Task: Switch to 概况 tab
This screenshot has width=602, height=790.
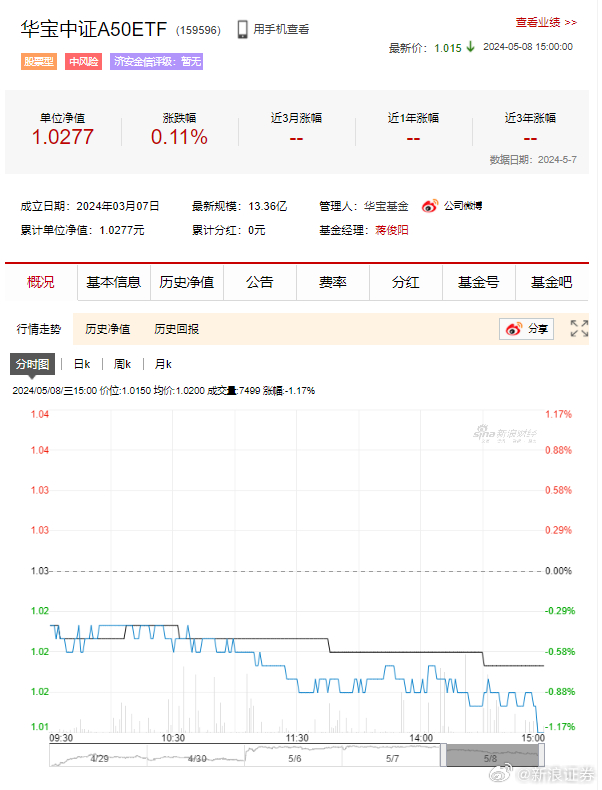Action: (x=41, y=282)
